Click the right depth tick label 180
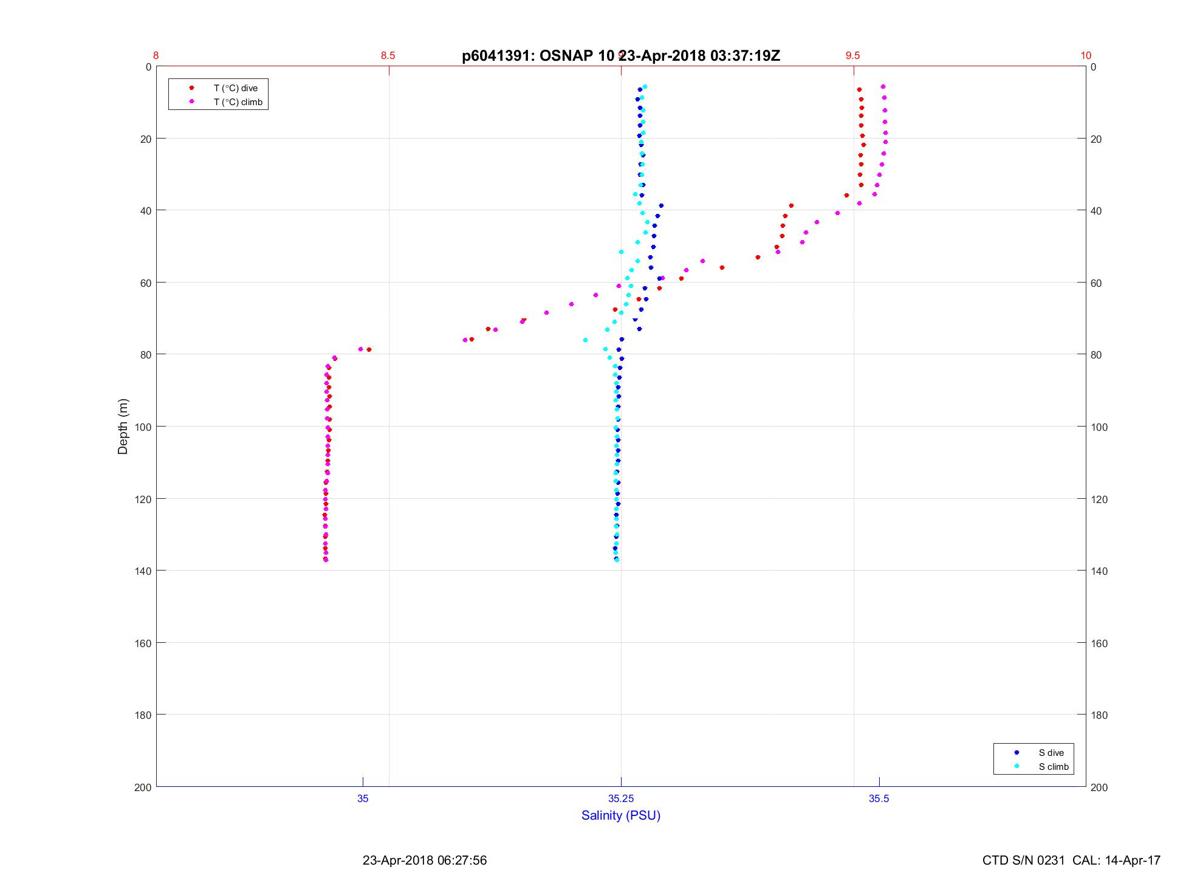Viewport: 1200px width, 885px height. coord(1099,715)
